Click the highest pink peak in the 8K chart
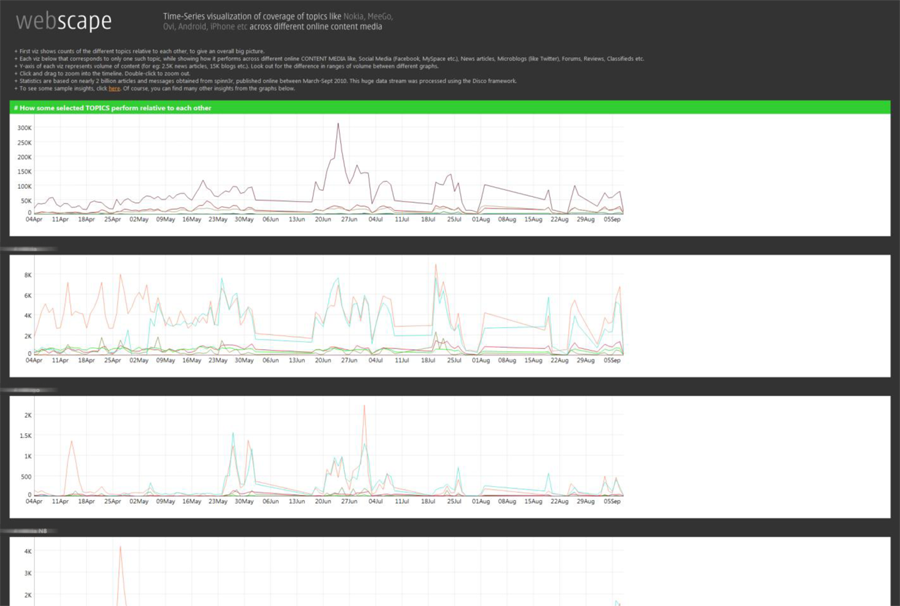The image size is (900, 606). pyautogui.click(x=436, y=265)
